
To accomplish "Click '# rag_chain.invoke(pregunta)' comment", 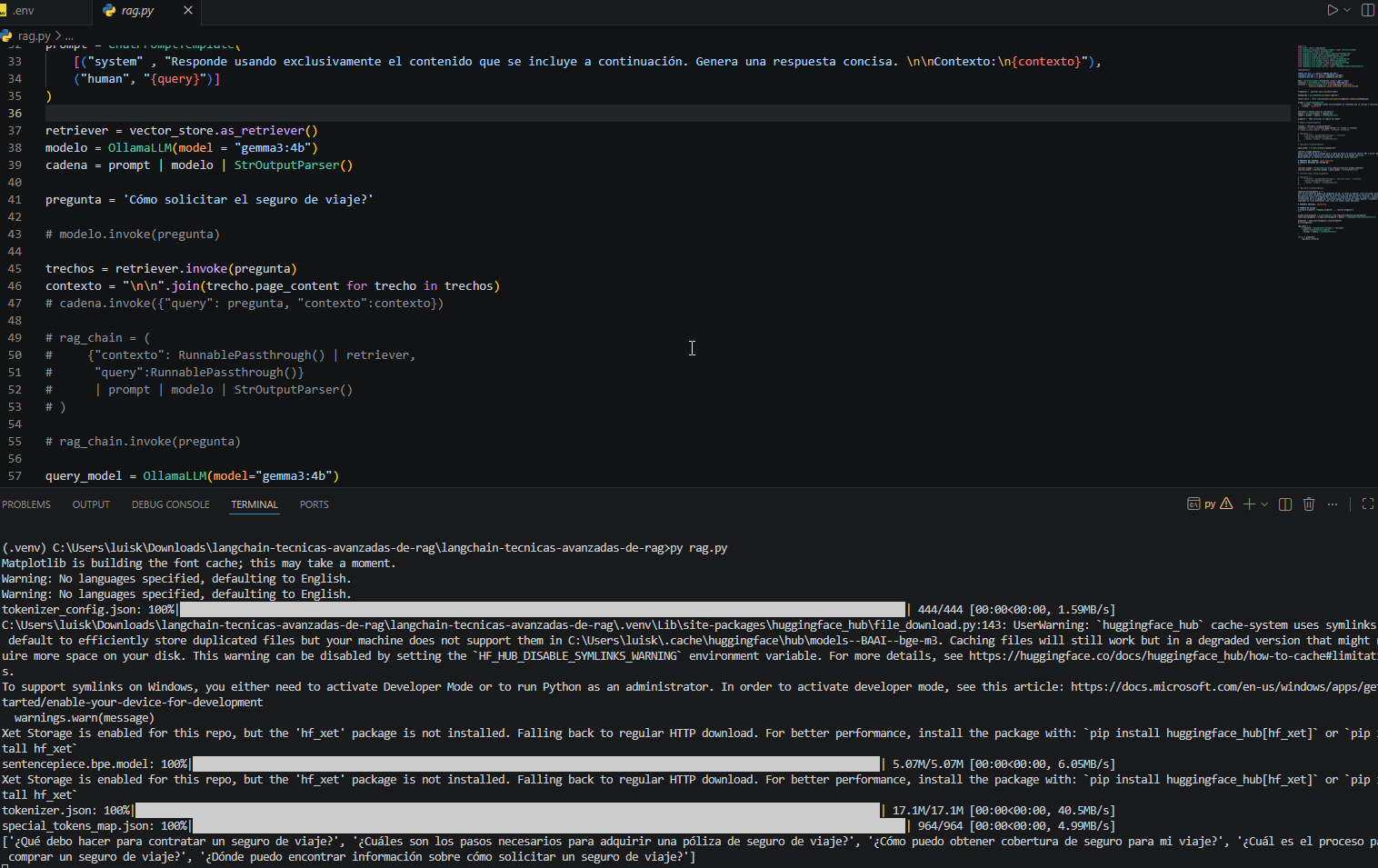I will 143,442.
